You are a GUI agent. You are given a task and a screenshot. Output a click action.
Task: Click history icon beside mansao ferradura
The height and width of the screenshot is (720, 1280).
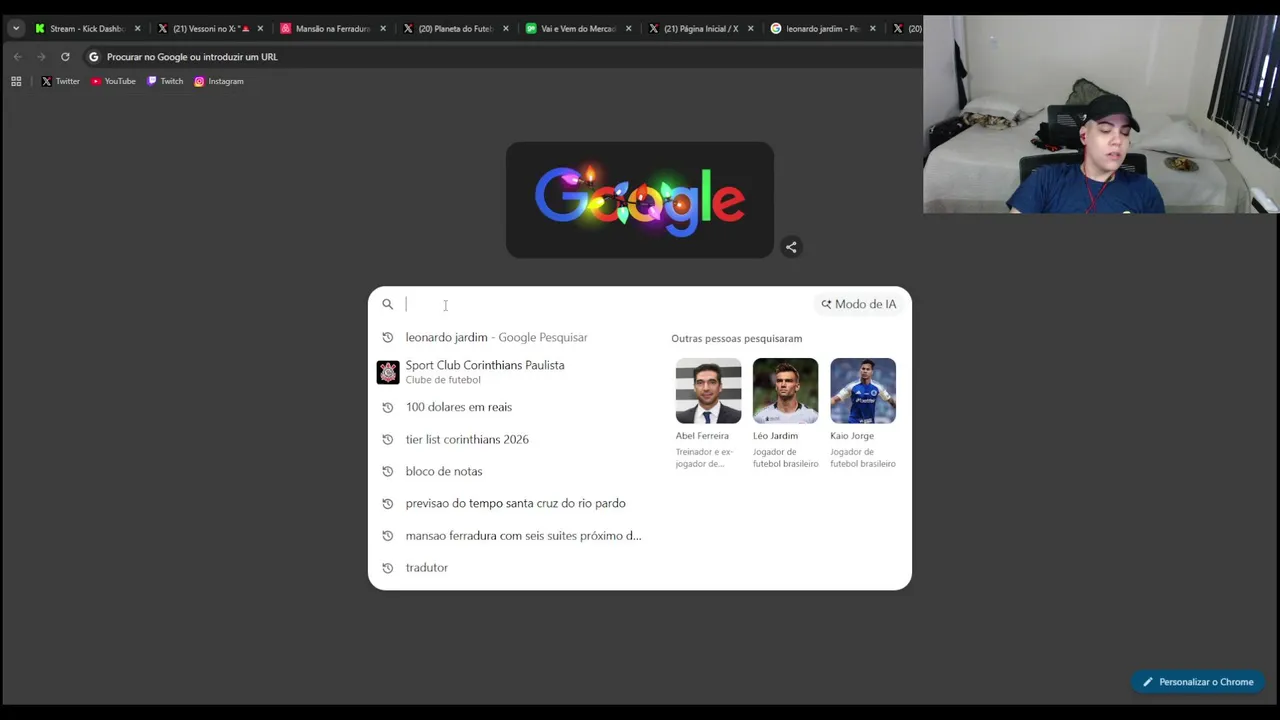pyautogui.click(x=388, y=536)
